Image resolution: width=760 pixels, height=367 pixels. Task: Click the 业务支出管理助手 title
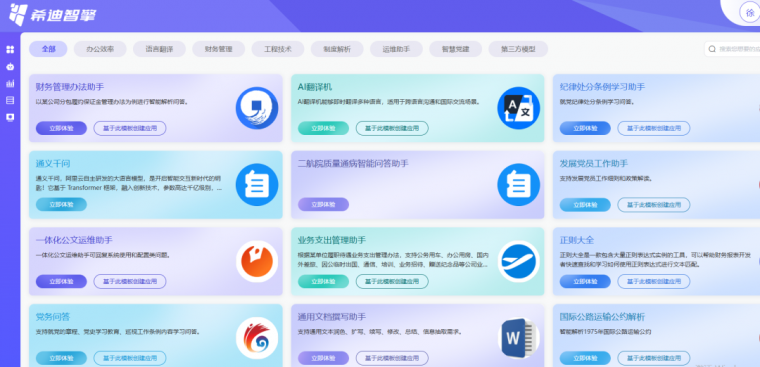(x=332, y=240)
